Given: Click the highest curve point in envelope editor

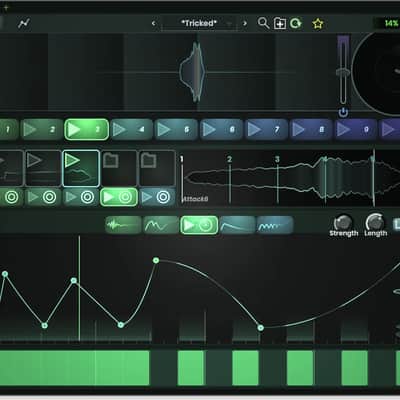Looking at the screenshot, I should 156,260.
